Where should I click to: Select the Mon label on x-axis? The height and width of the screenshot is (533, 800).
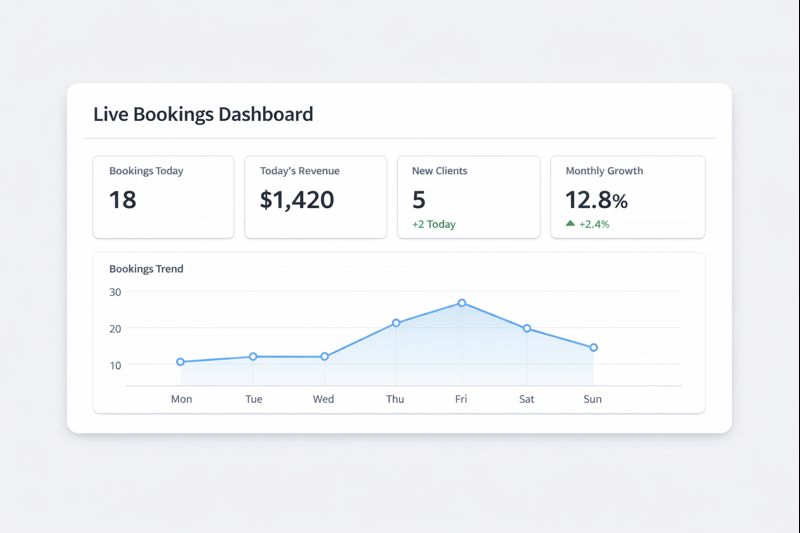(181, 399)
